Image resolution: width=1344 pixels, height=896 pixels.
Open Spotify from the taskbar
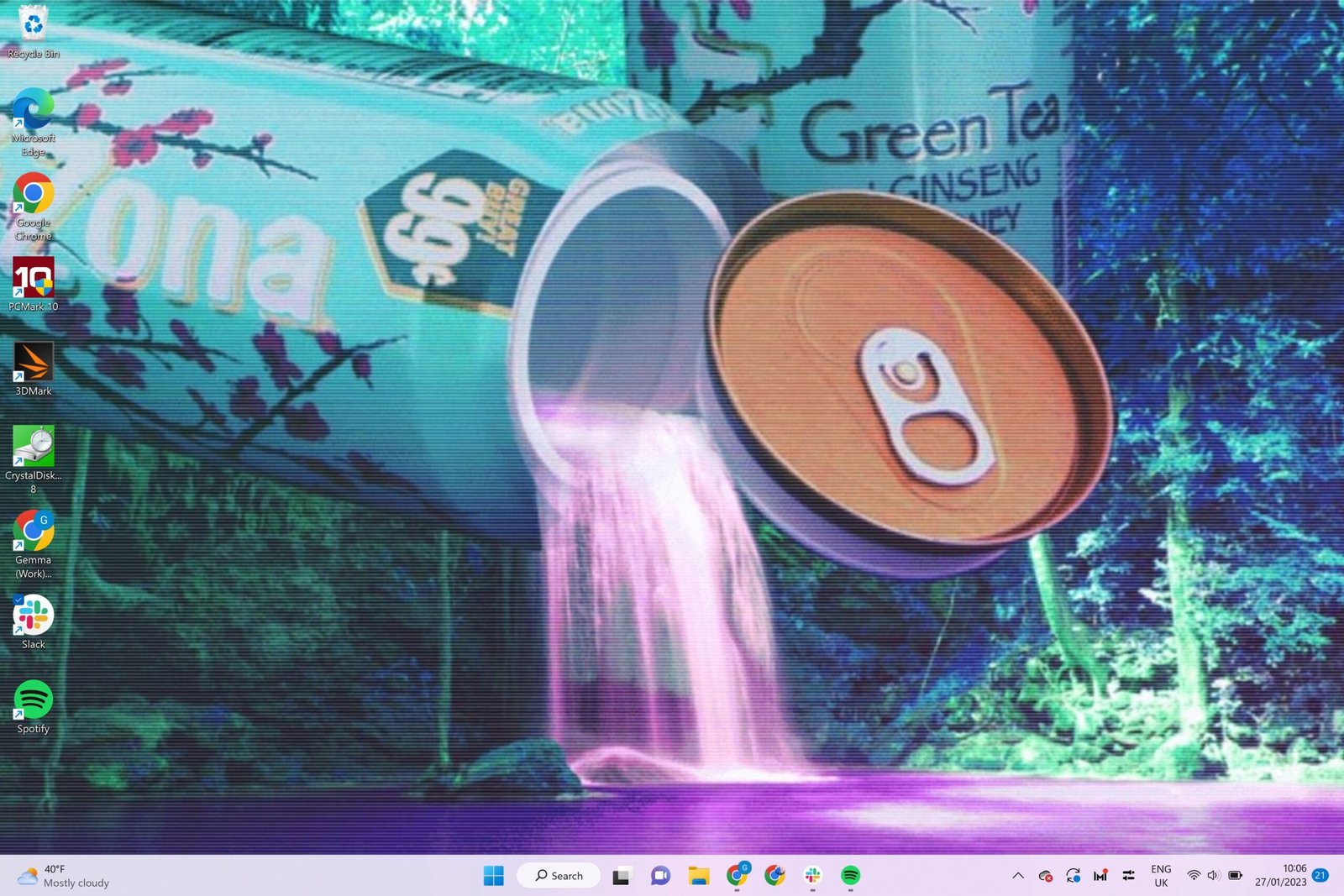(x=850, y=876)
